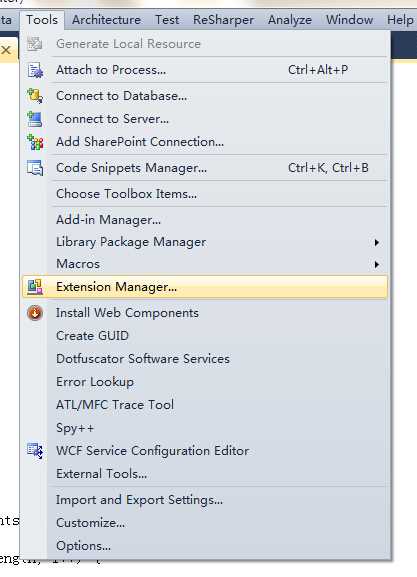Click the Install Web Components download icon
417x577 pixels.
(35, 313)
